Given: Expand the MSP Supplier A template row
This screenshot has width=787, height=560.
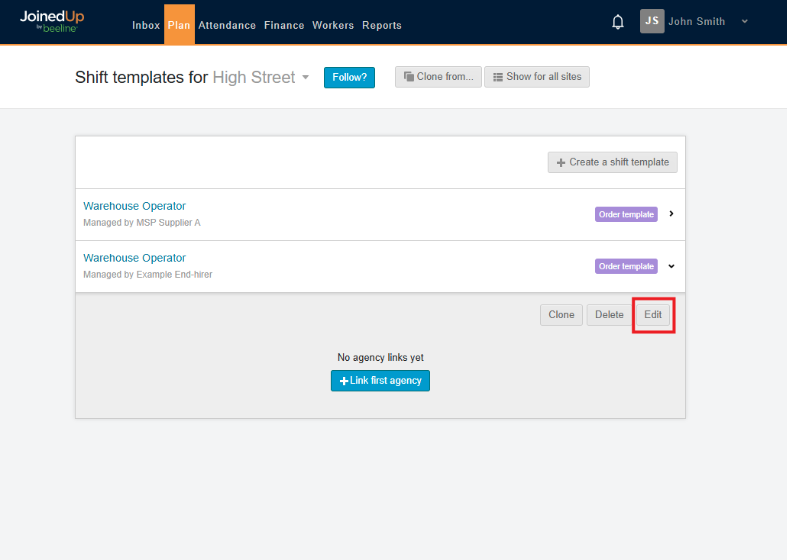Looking at the screenshot, I should click(671, 214).
